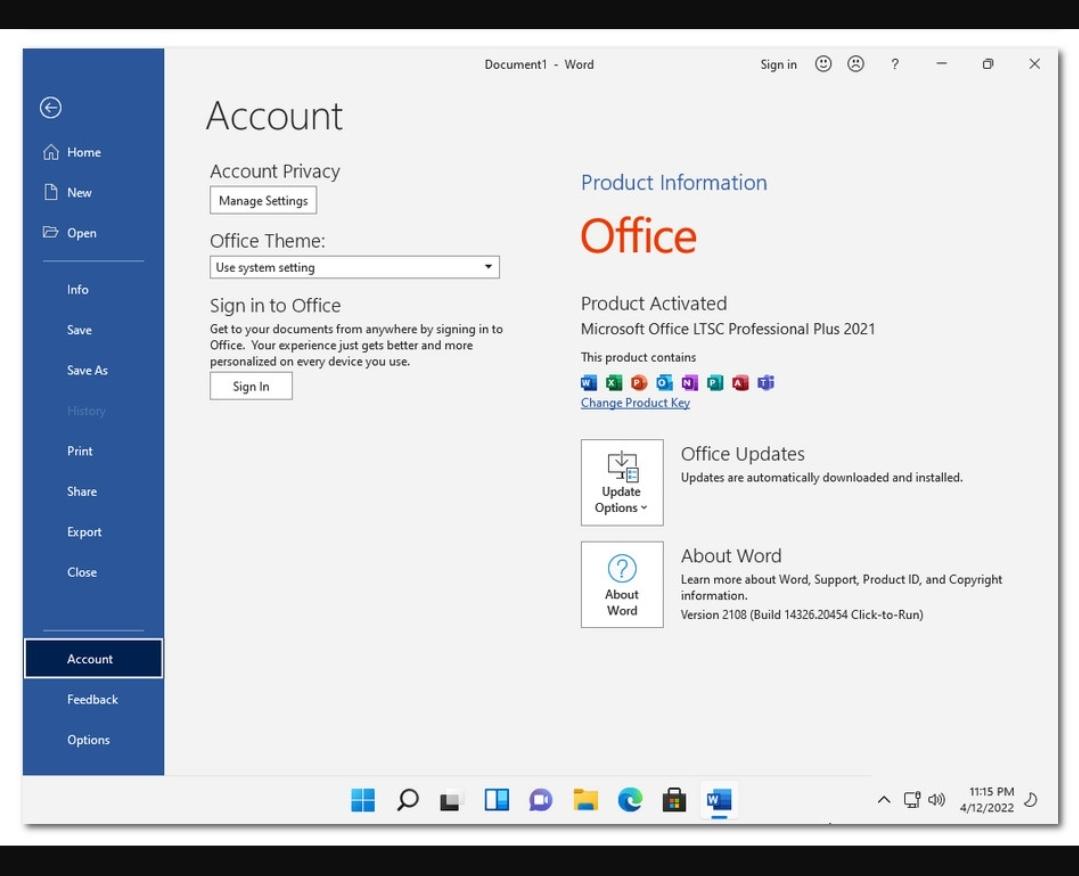Open the Windows Start menu

(363, 800)
